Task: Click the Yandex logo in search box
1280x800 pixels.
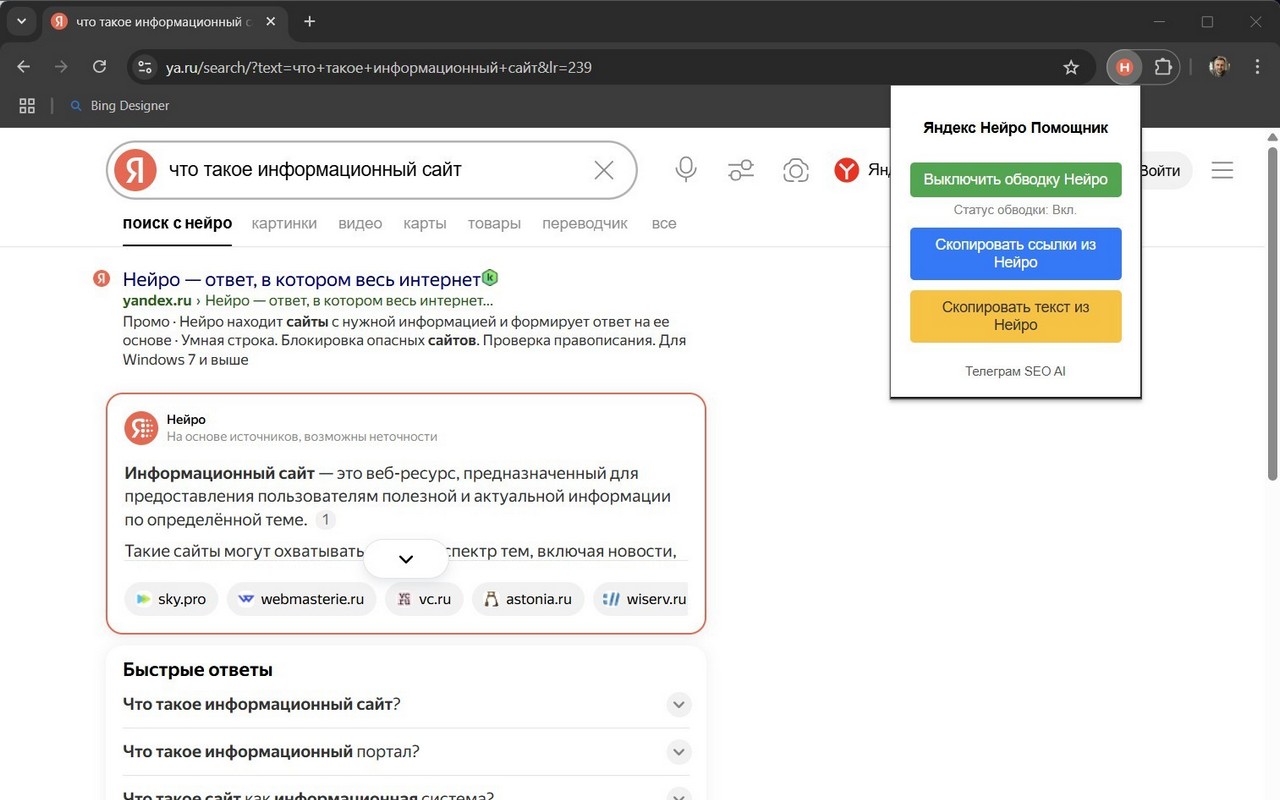Action: [x=135, y=170]
